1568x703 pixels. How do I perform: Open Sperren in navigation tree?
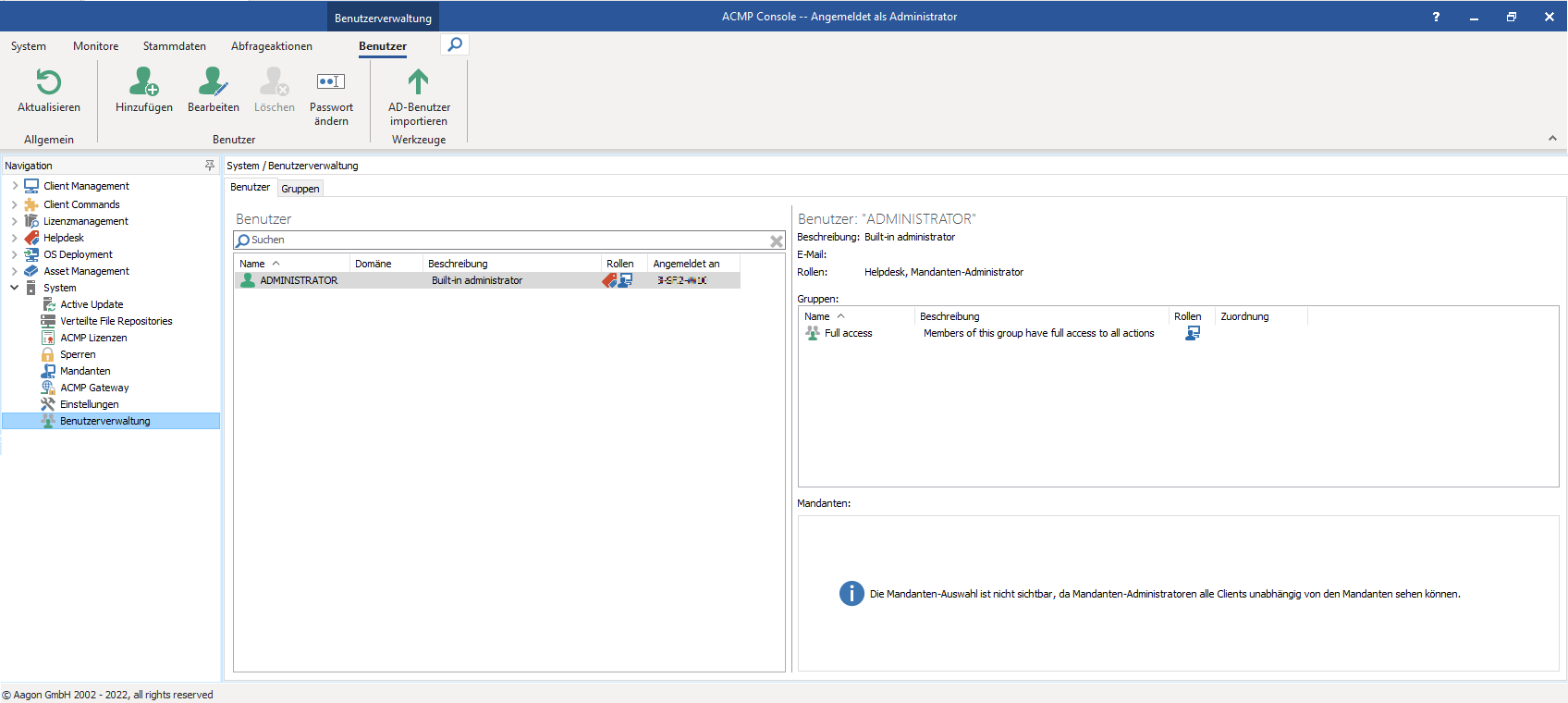click(78, 354)
